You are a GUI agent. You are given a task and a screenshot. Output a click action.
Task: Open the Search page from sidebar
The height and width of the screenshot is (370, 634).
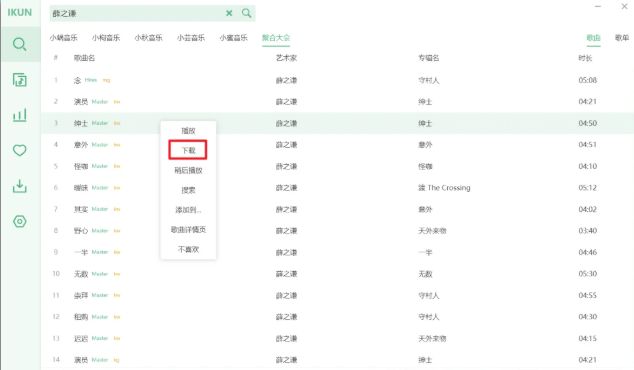click(20, 44)
